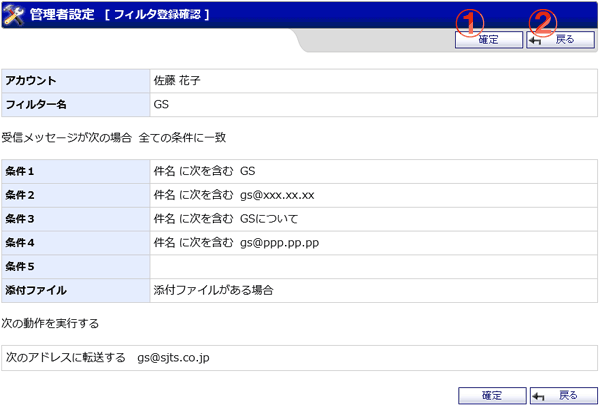600x407 pixels.
Task: Click condition 1 value 件名 に次を含む GS
Action: 204,171
